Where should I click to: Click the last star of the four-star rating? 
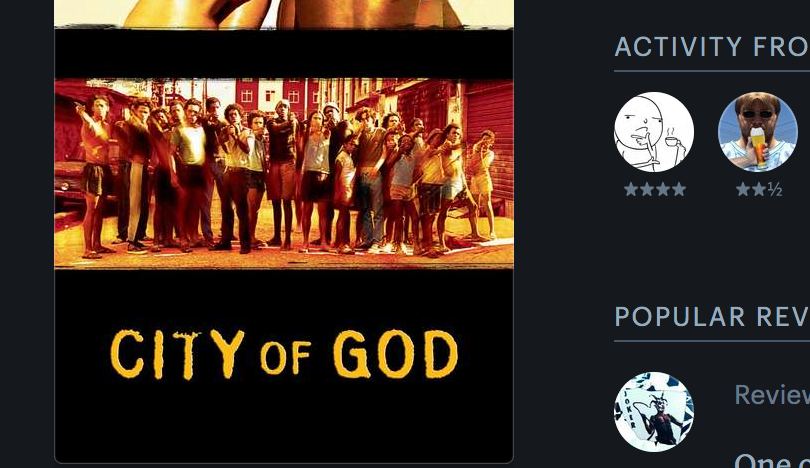click(679, 190)
